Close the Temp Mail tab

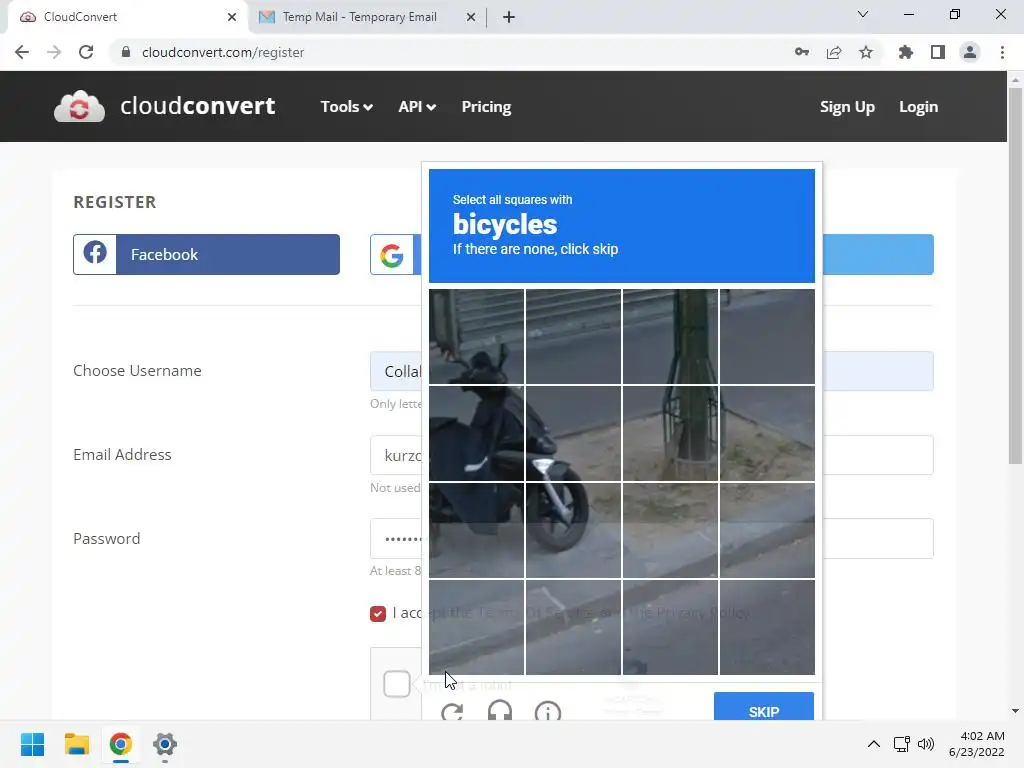pos(470,17)
